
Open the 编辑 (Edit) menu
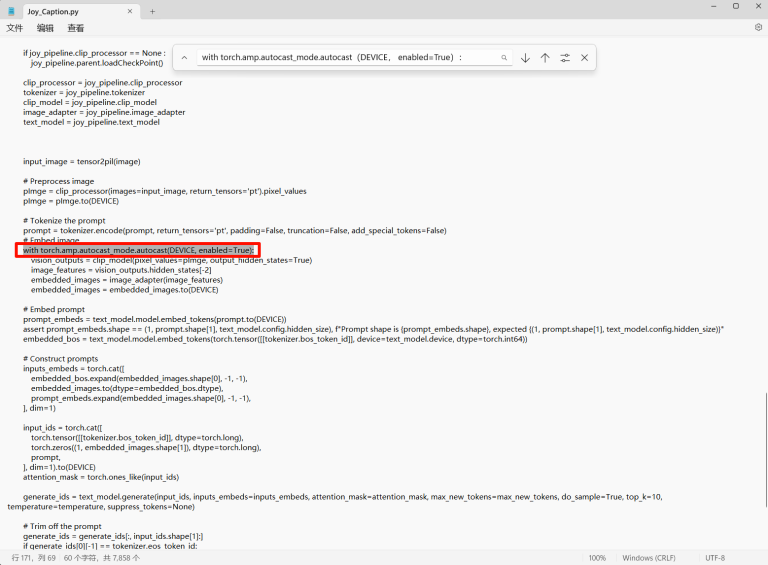click(45, 28)
